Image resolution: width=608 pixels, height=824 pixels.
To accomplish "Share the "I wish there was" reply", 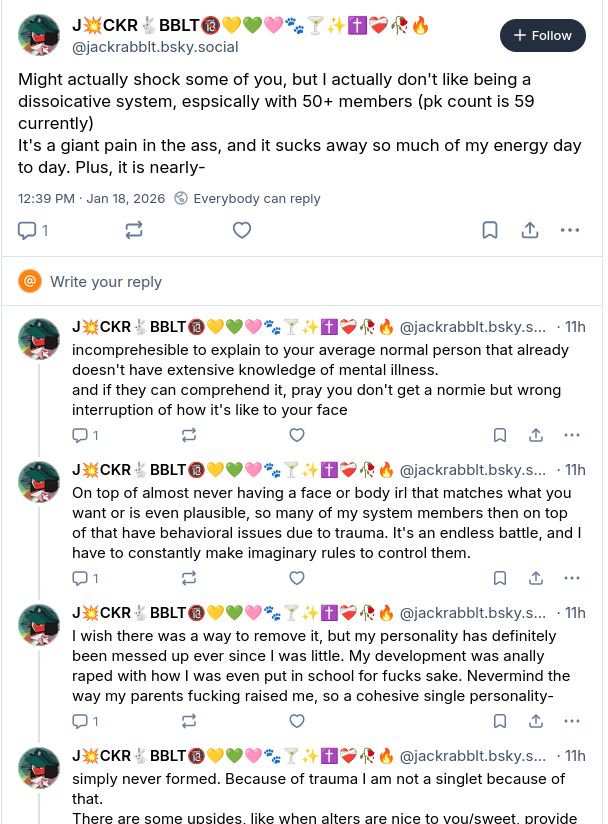I will pyautogui.click(x=536, y=721).
